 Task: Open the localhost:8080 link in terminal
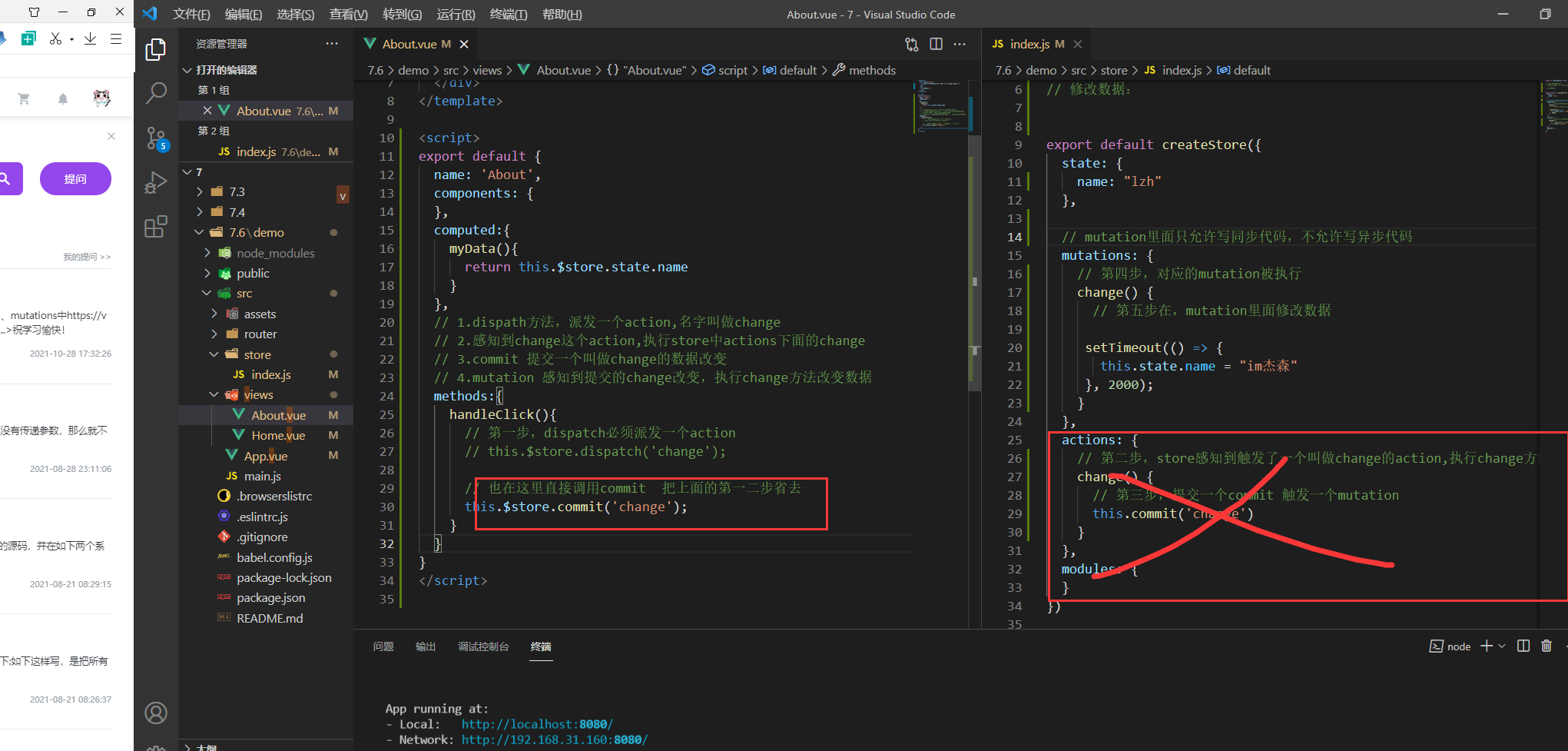click(x=537, y=724)
